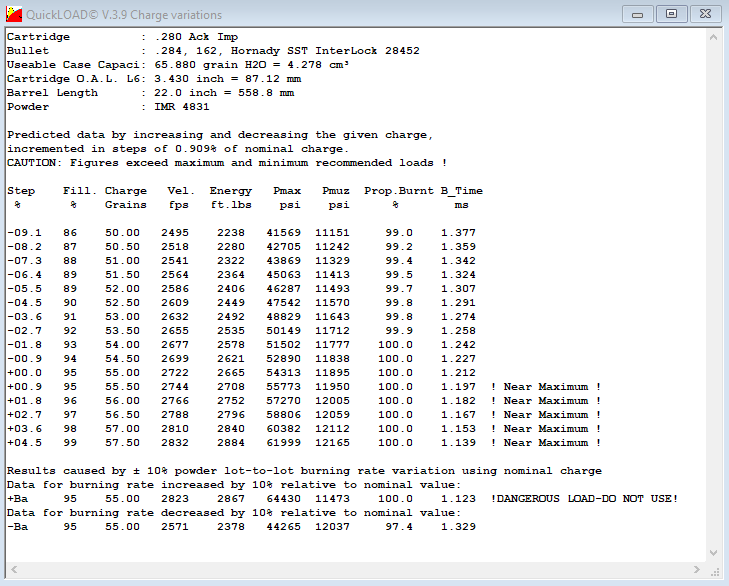Click the velocity '2699'
729x586 pixels.
175,359
